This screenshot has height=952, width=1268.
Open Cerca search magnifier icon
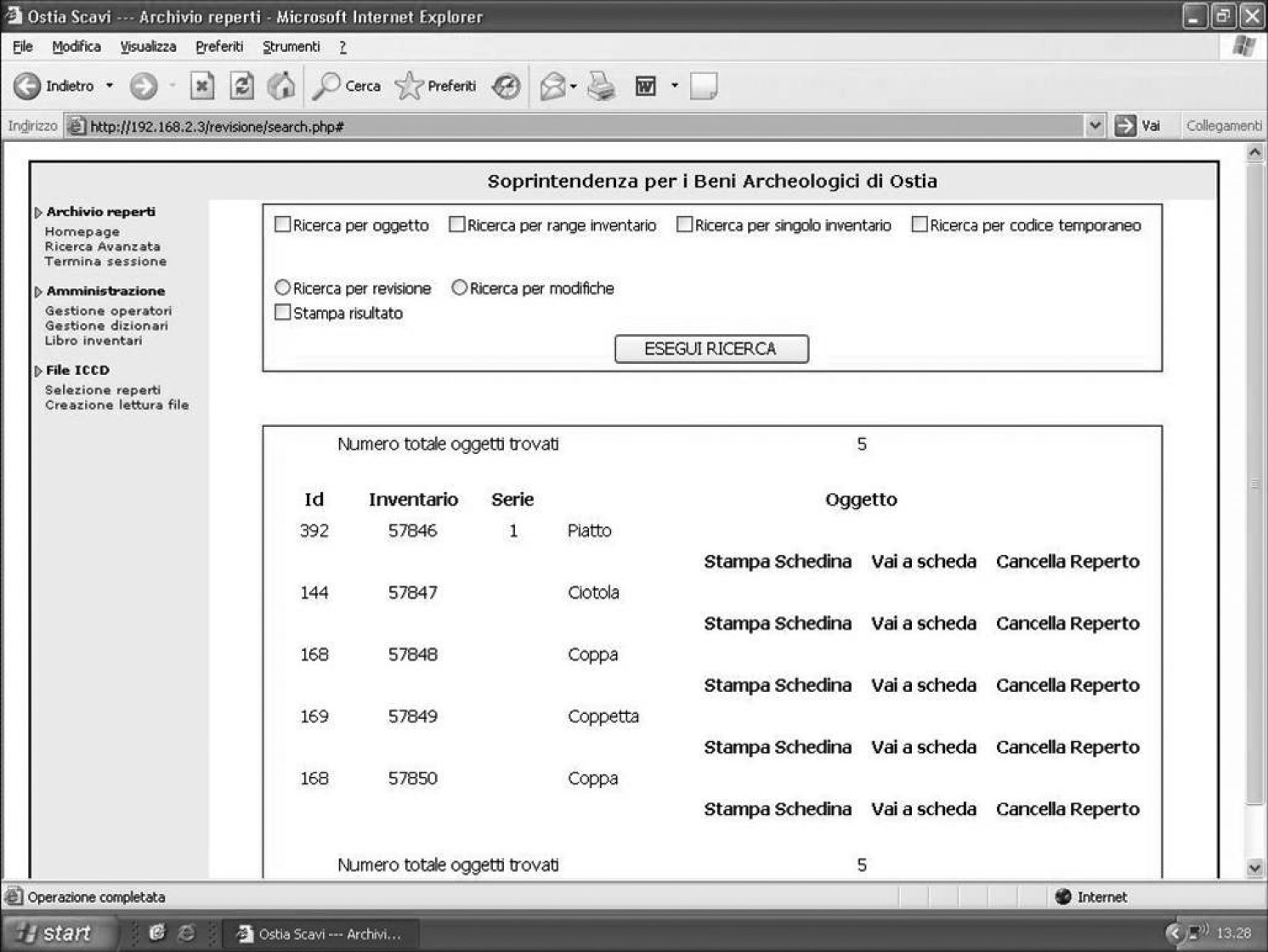pos(326,86)
